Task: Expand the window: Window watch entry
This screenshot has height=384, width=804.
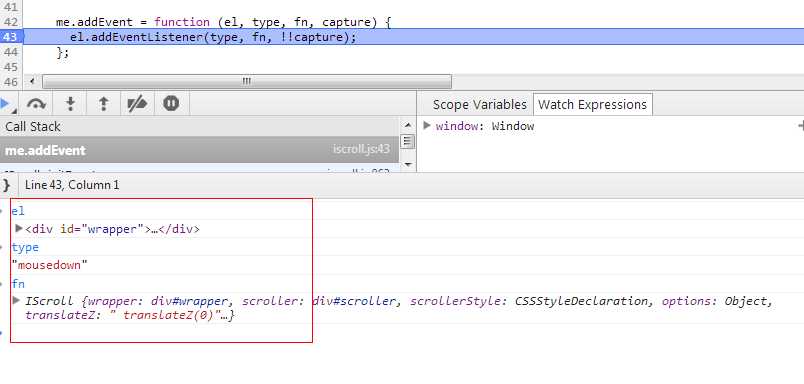Action: 426,125
